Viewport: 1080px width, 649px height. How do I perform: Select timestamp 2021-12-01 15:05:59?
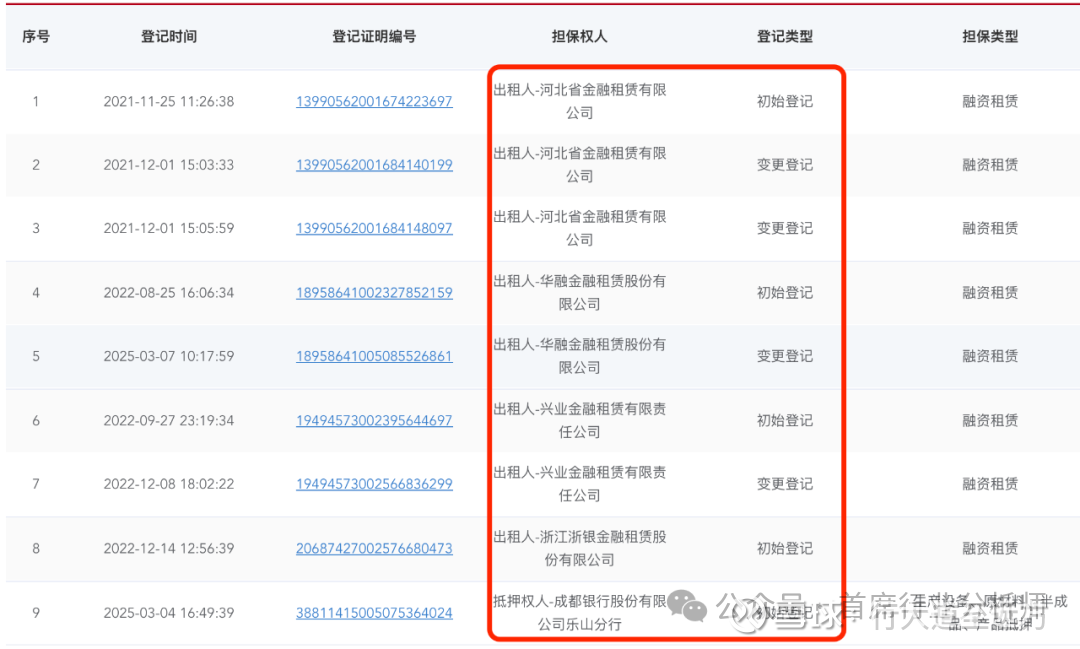click(x=169, y=228)
